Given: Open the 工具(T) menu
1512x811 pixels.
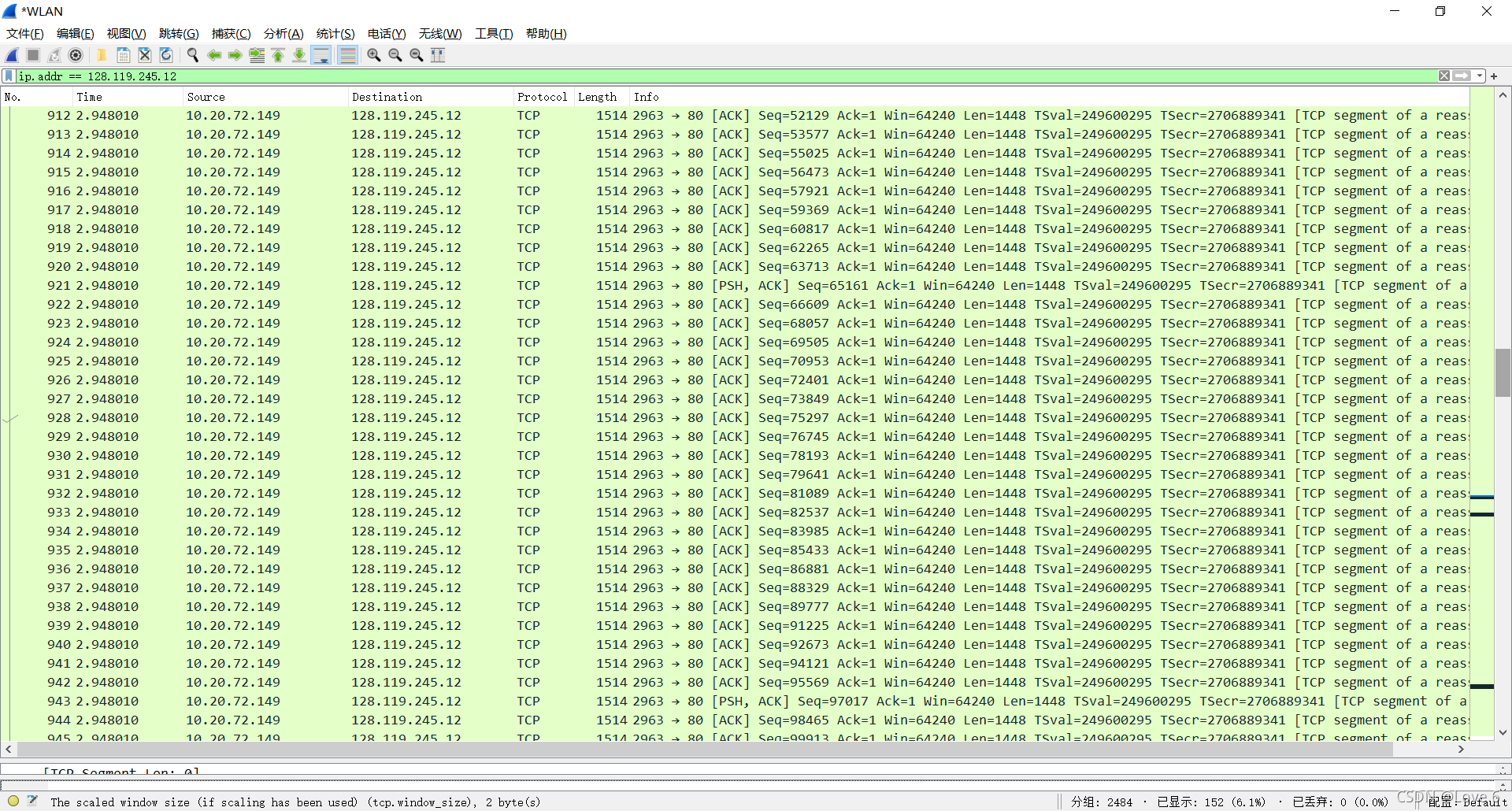Looking at the screenshot, I should (494, 34).
